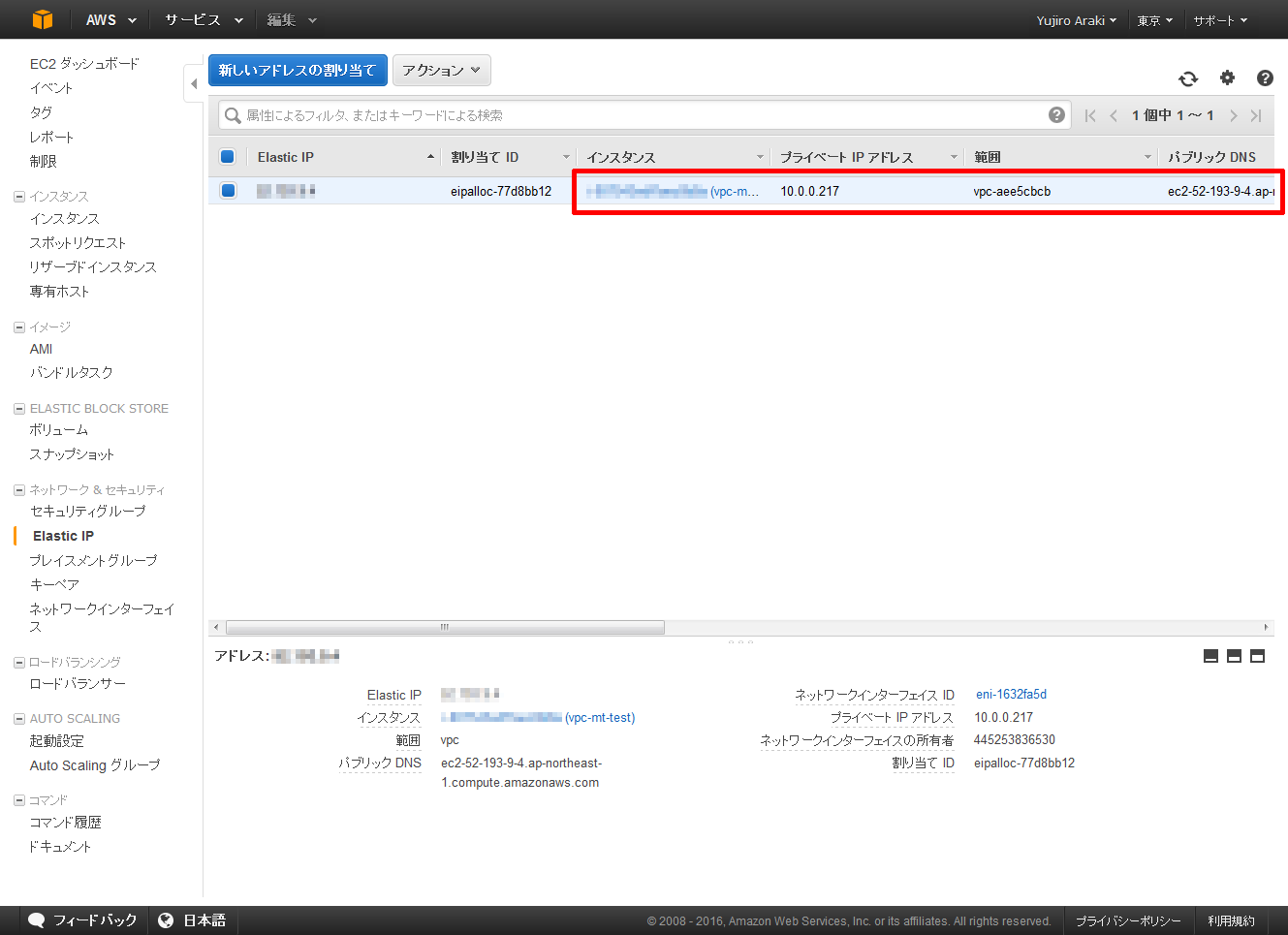
Task: Open the 割り当て ID column dropdown
Action: (x=566, y=157)
